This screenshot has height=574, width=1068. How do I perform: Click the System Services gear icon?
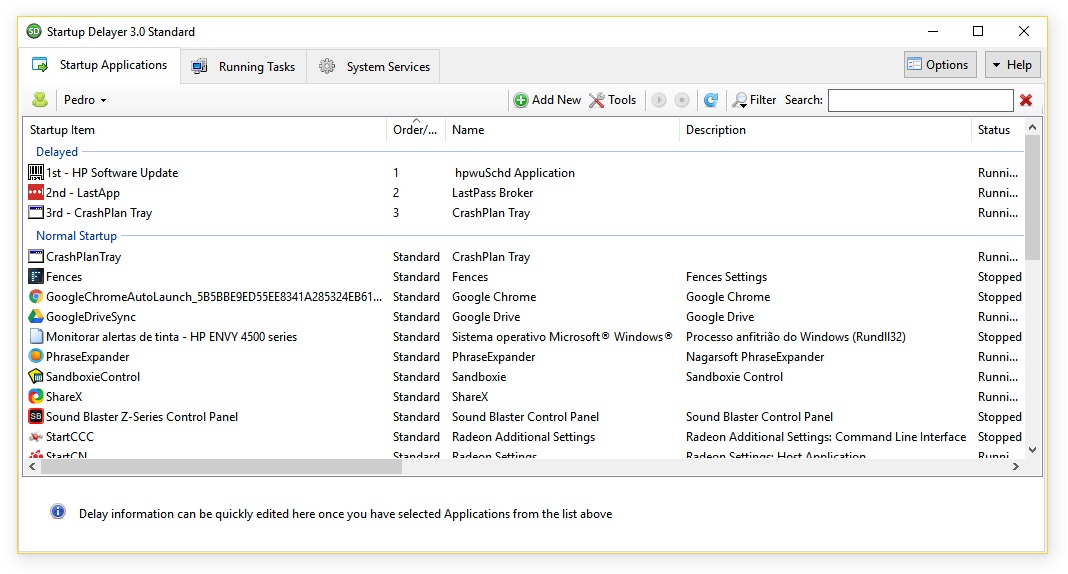click(328, 66)
